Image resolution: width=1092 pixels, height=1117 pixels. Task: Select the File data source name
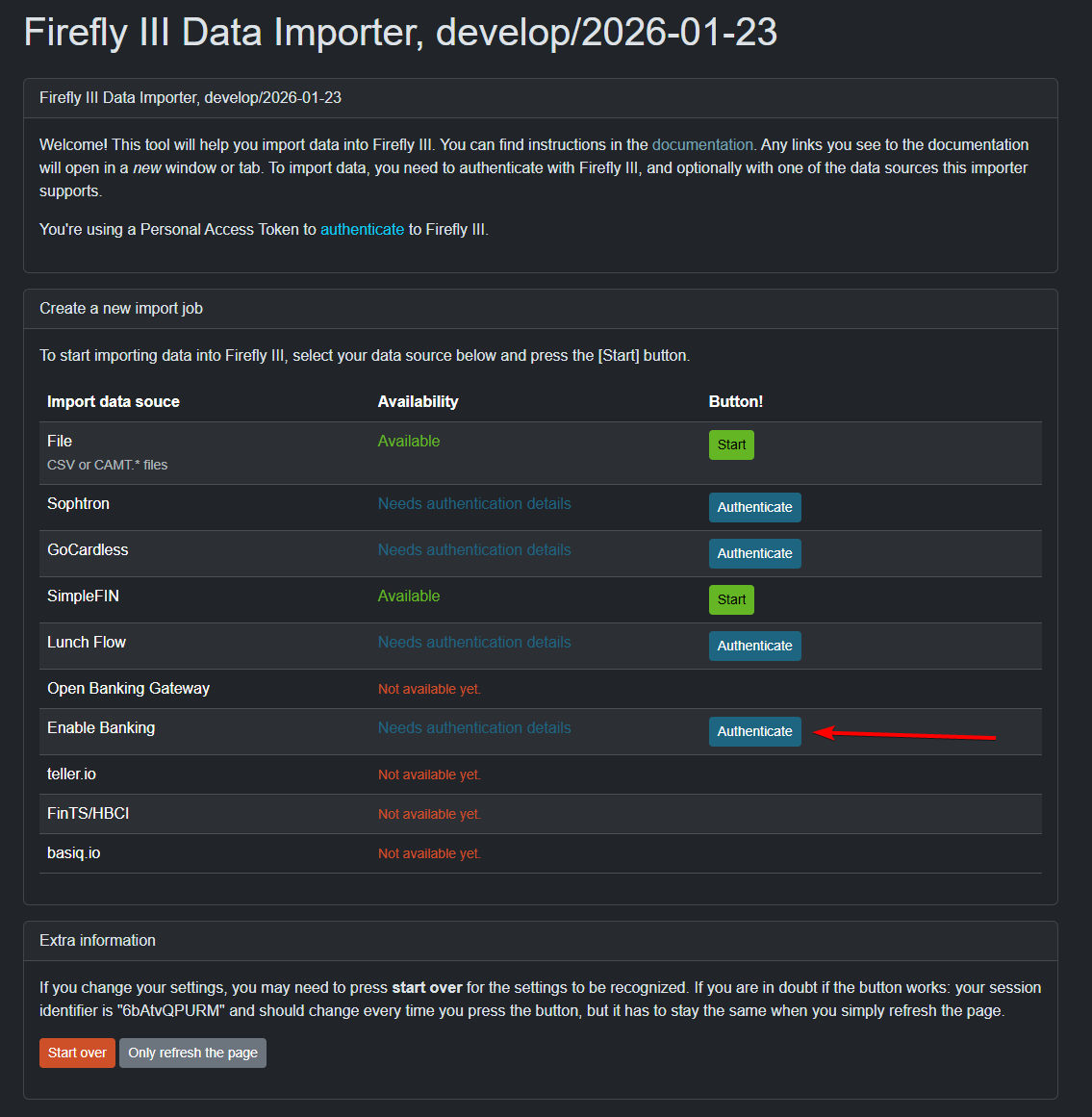tap(60, 441)
